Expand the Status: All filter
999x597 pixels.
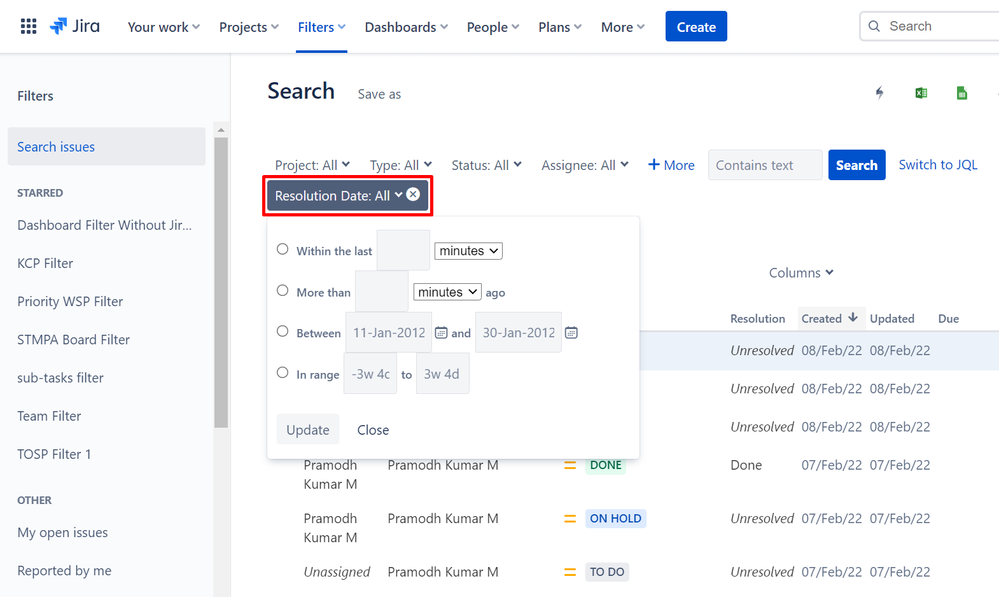tap(486, 165)
